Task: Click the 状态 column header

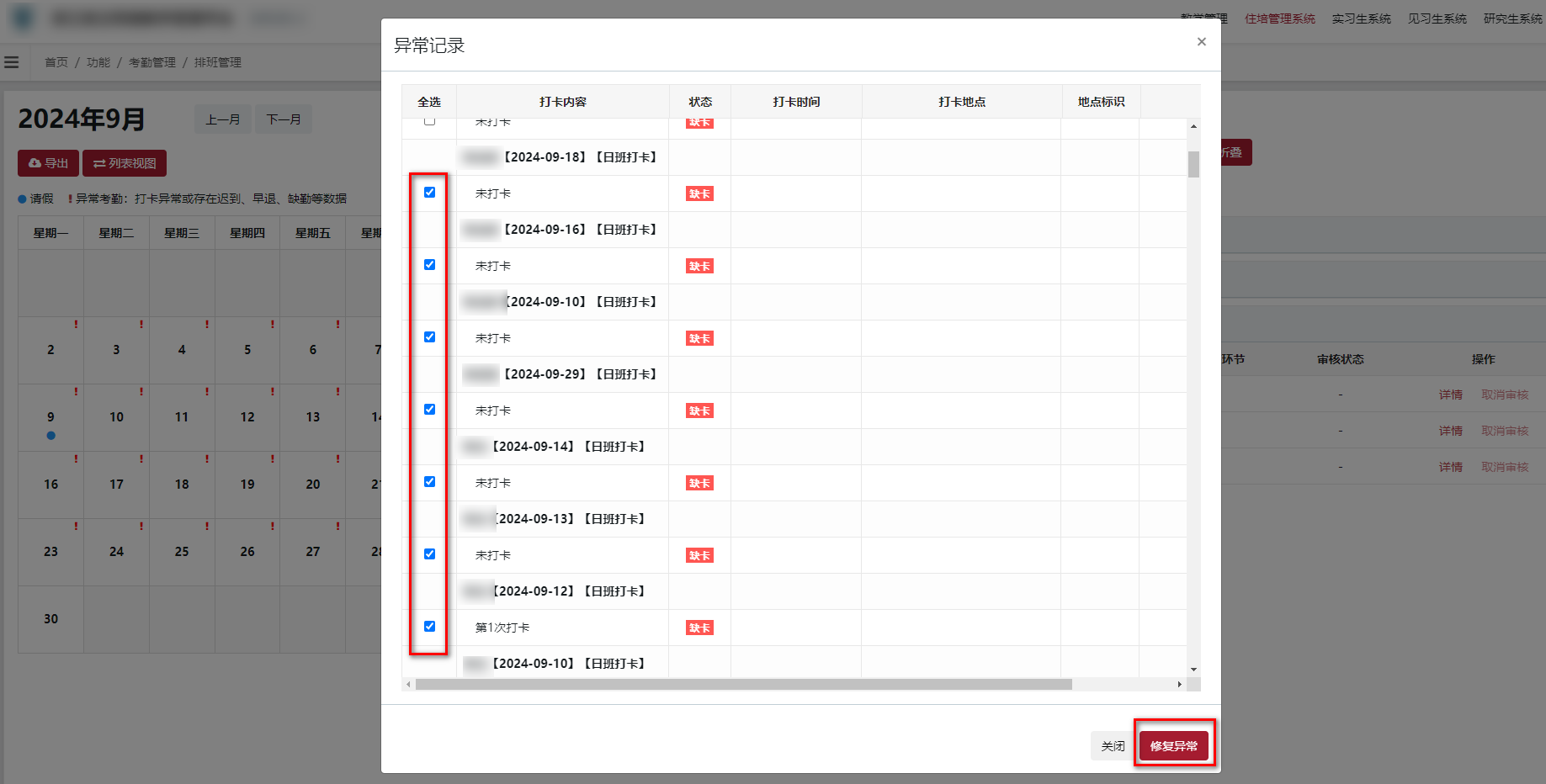Action: point(700,102)
